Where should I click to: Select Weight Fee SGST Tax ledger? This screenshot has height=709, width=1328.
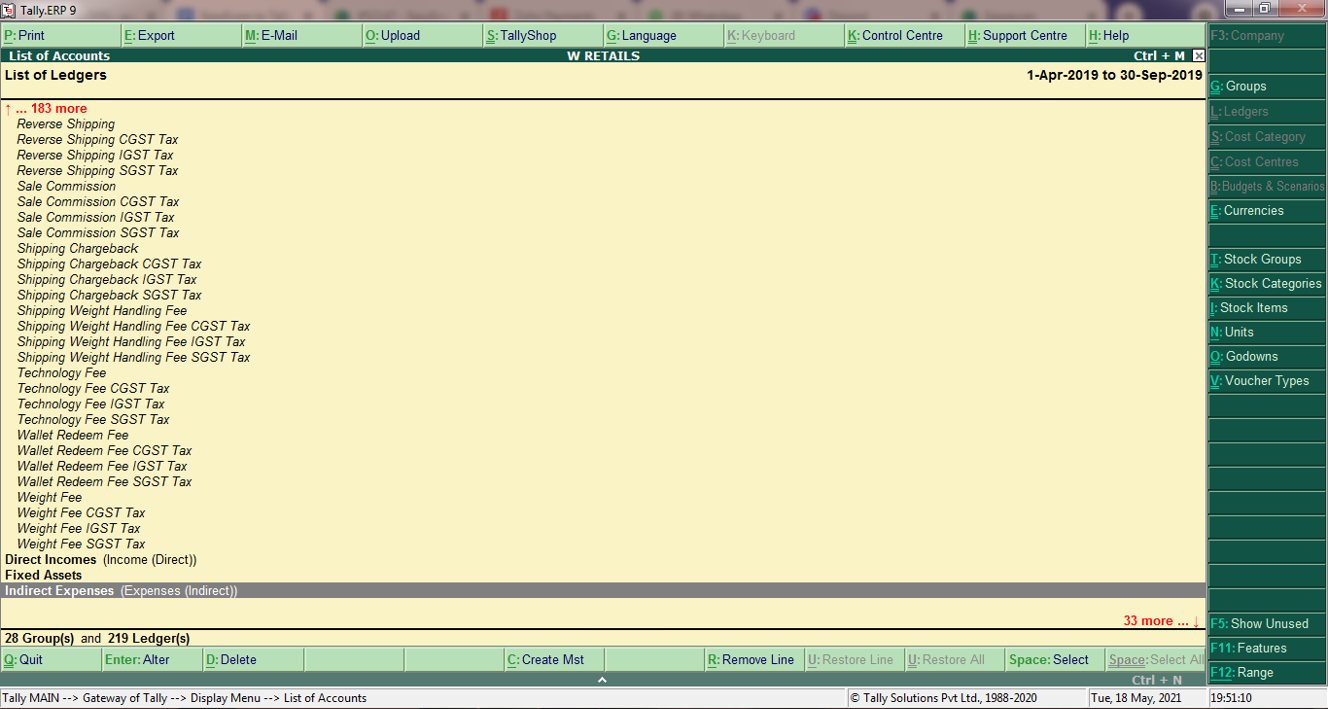(81, 544)
